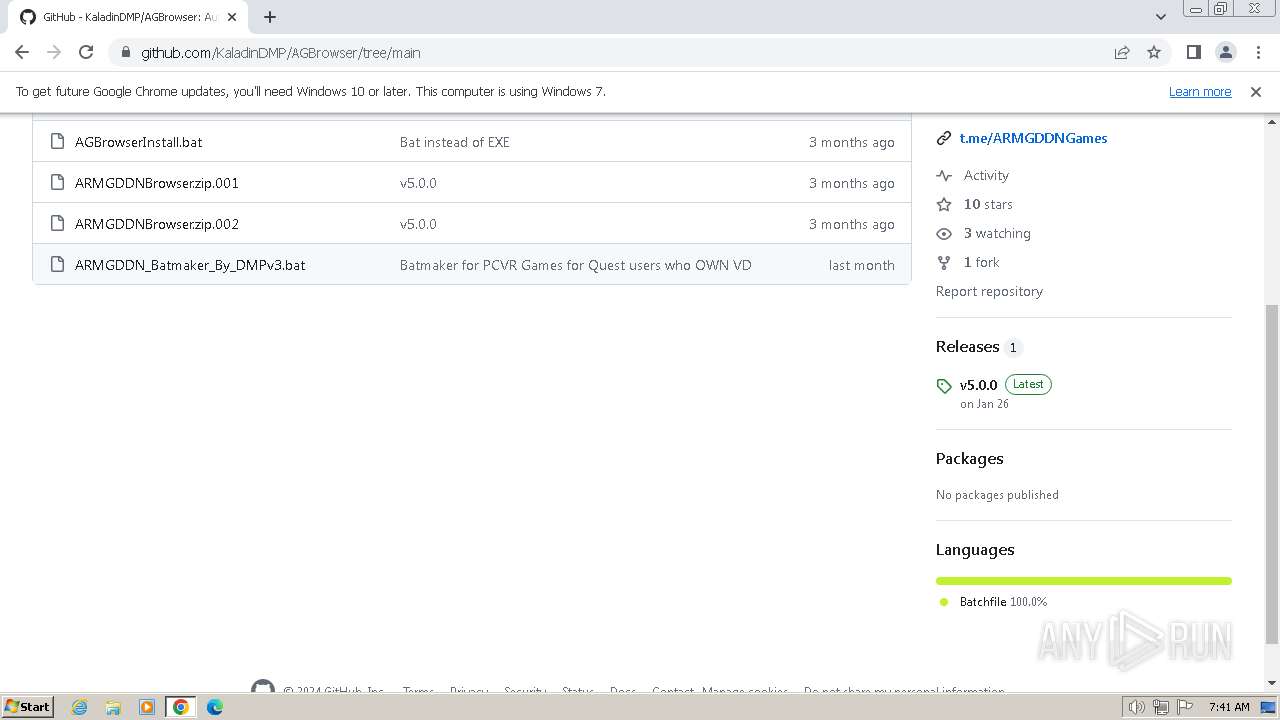Viewport: 1280px width, 720px height.
Task: Bookmark this page with the star icon
Action: pos(1154,52)
